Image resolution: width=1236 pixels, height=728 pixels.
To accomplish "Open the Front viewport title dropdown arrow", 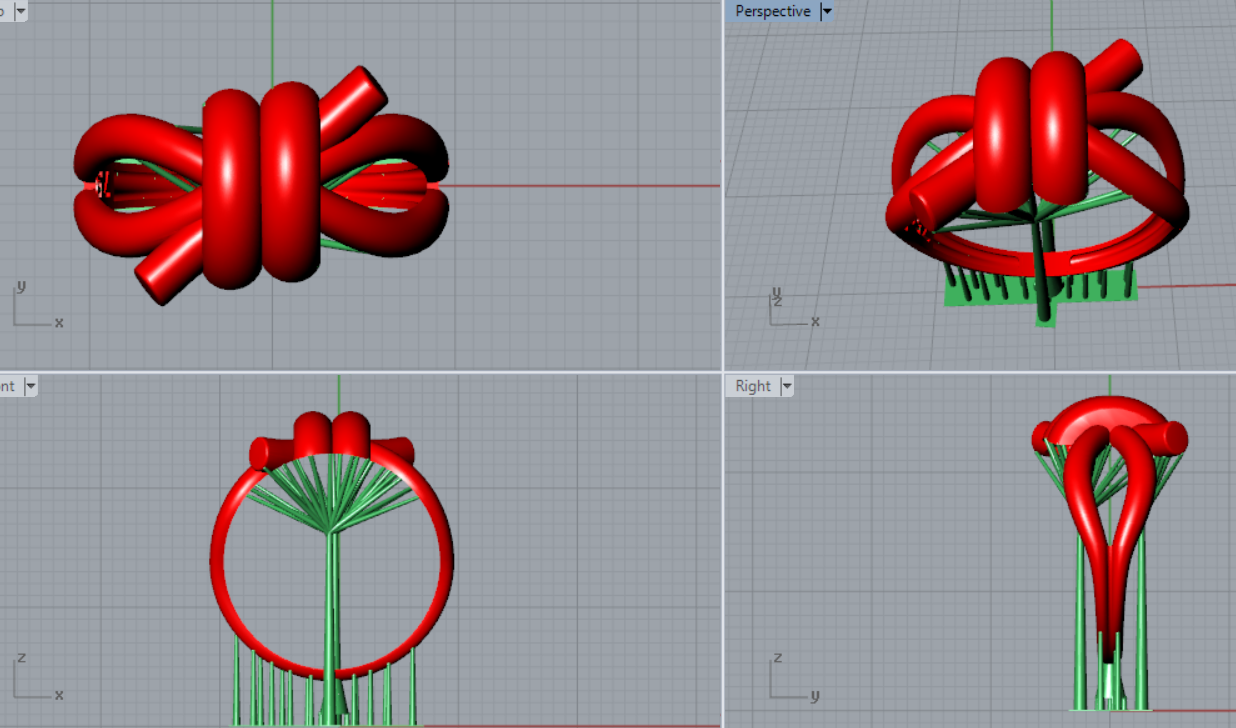I will (x=30, y=386).
